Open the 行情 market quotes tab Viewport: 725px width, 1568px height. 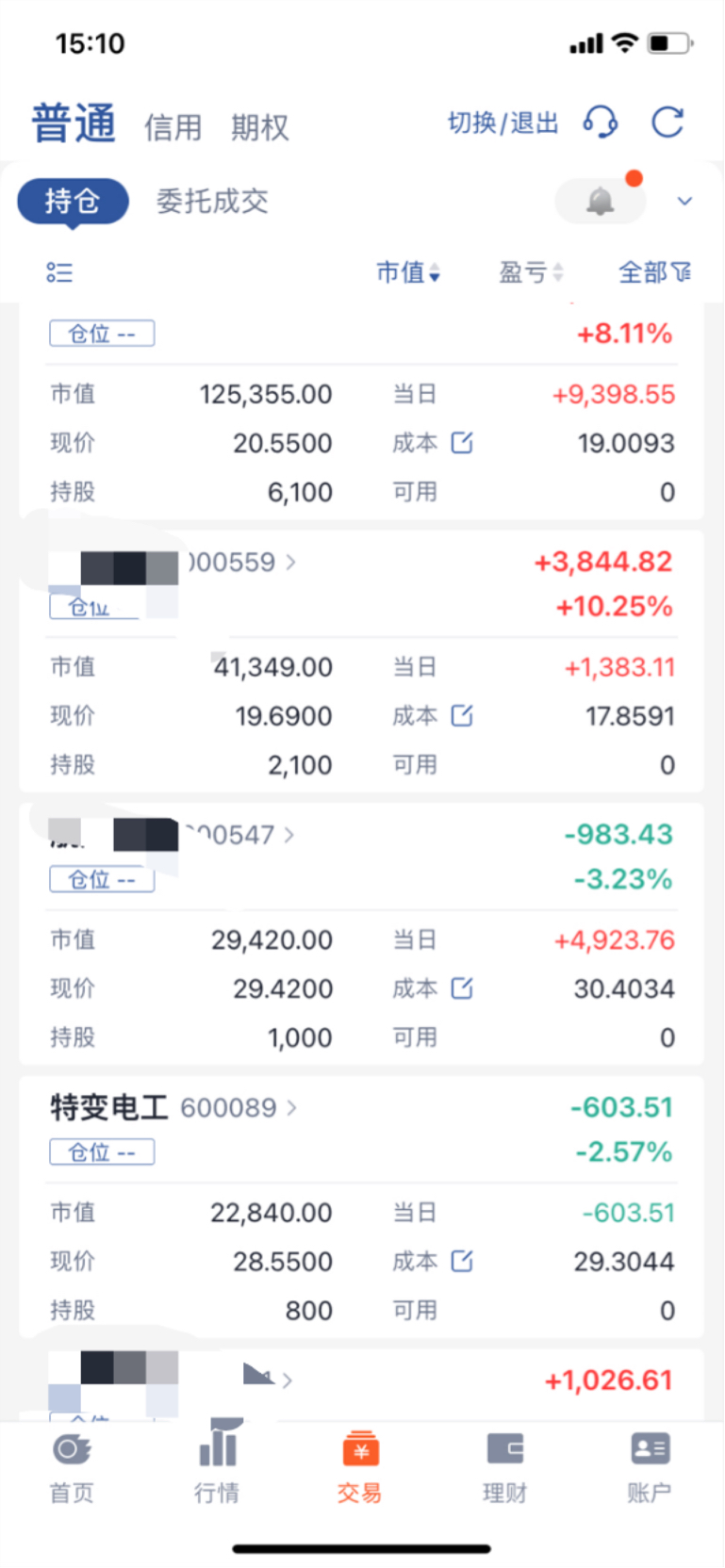point(217,1467)
